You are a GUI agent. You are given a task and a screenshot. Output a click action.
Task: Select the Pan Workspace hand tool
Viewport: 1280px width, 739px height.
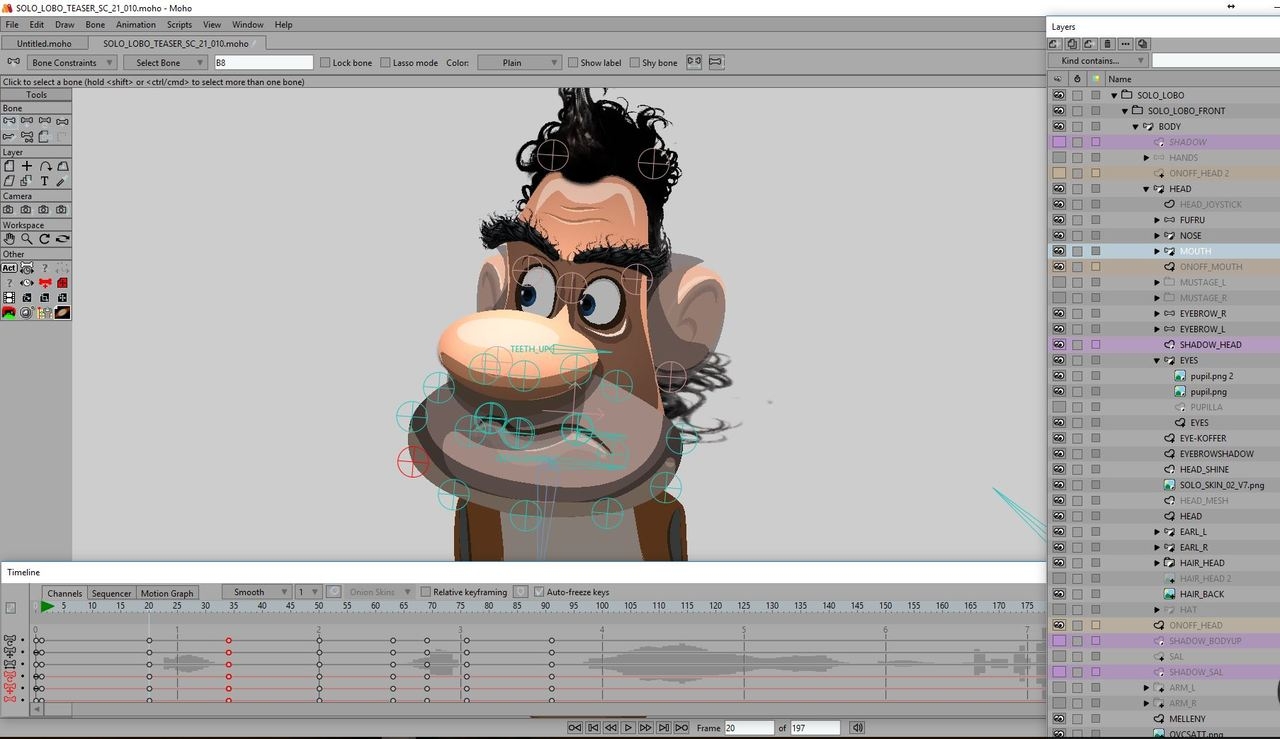point(9,239)
